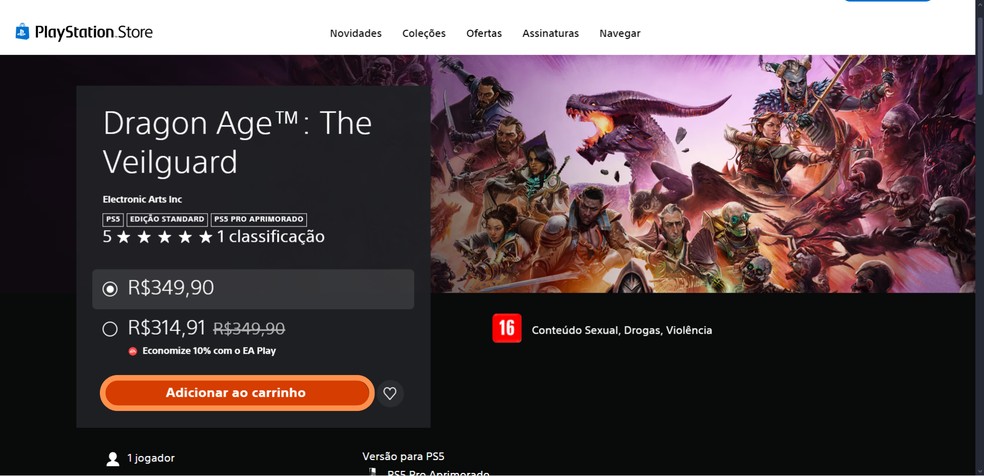Select the R$314,91 EA Play price option
984x476 pixels.
pyautogui.click(x=109, y=329)
